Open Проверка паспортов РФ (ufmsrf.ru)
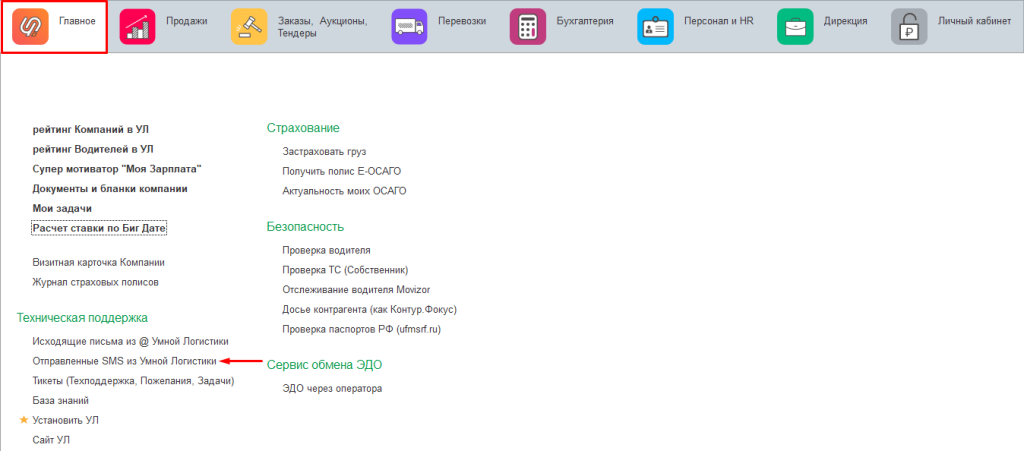 [x=362, y=329]
